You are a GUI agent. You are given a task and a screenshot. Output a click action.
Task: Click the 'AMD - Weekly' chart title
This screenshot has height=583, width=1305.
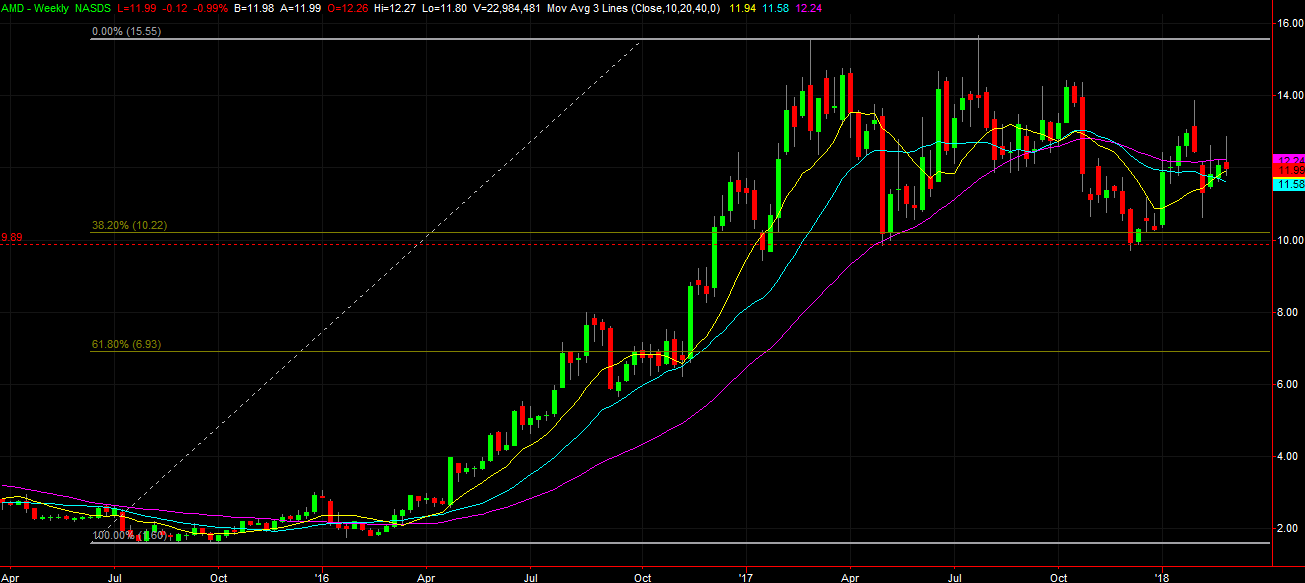[x=37, y=8]
